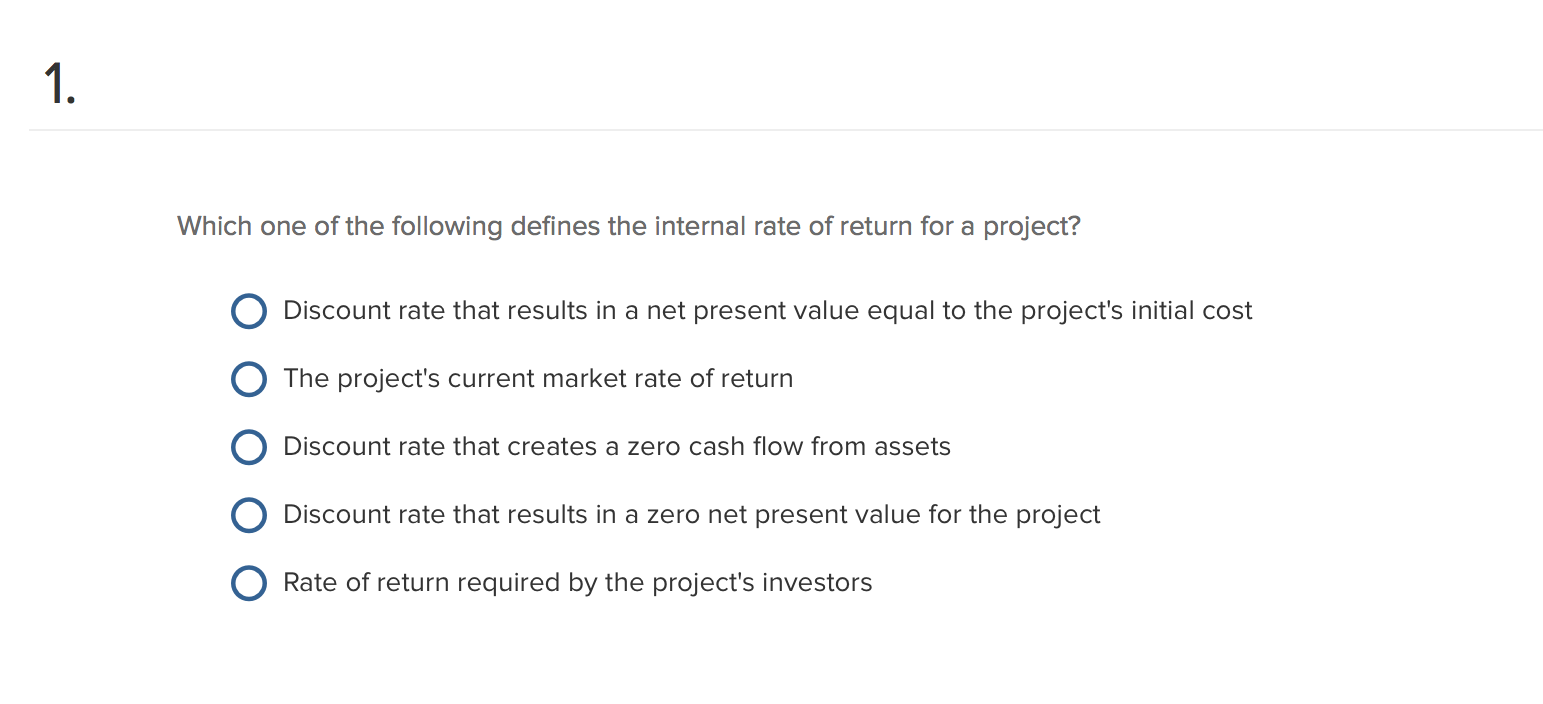Click the answer text 'Discount rate that creates a zero cash flow from assets'
Image resolution: width=1543 pixels, height=704 pixels.
(x=617, y=446)
